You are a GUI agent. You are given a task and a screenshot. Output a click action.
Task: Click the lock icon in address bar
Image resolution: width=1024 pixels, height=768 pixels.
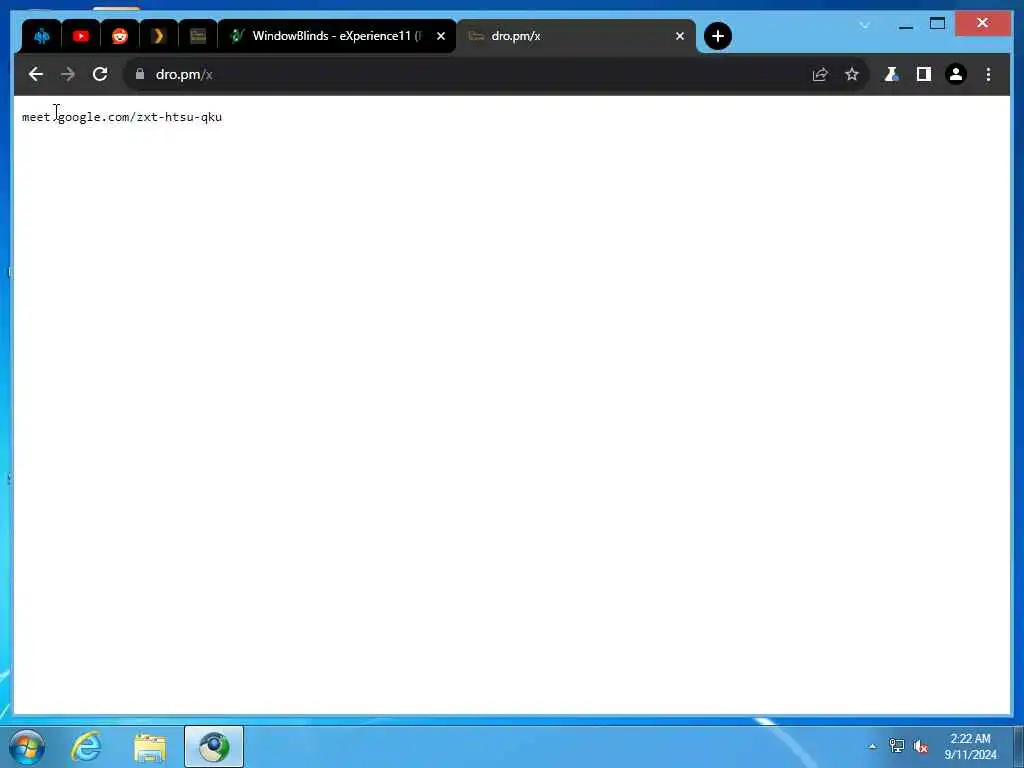point(140,74)
